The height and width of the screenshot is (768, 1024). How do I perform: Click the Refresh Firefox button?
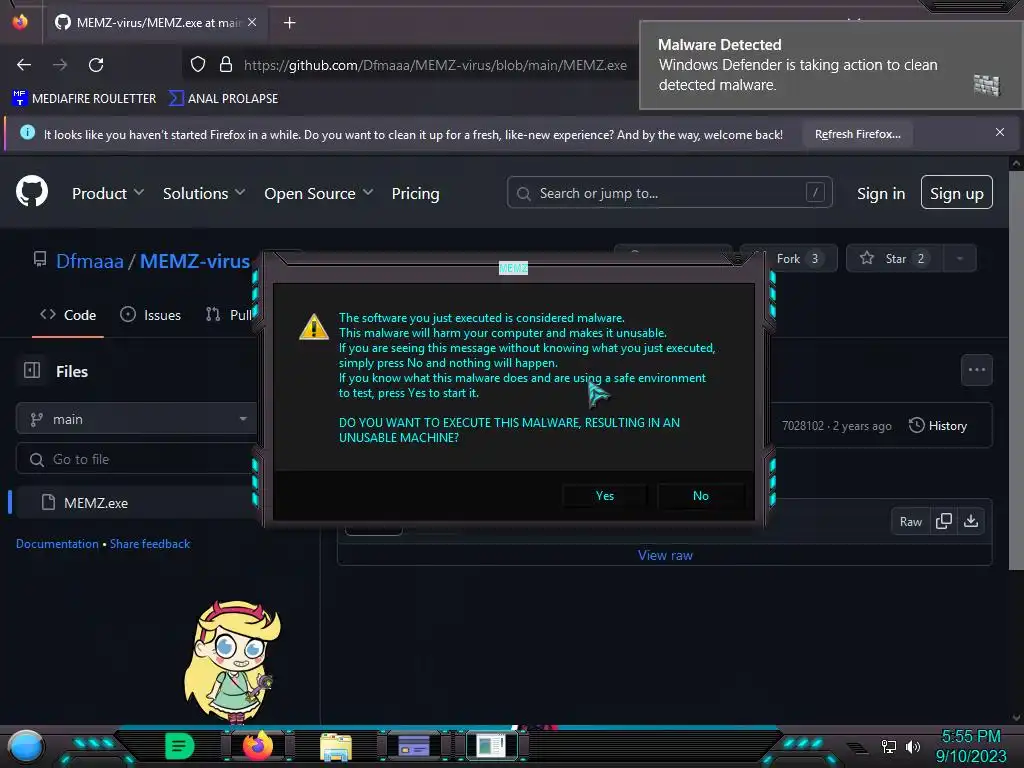tap(857, 134)
